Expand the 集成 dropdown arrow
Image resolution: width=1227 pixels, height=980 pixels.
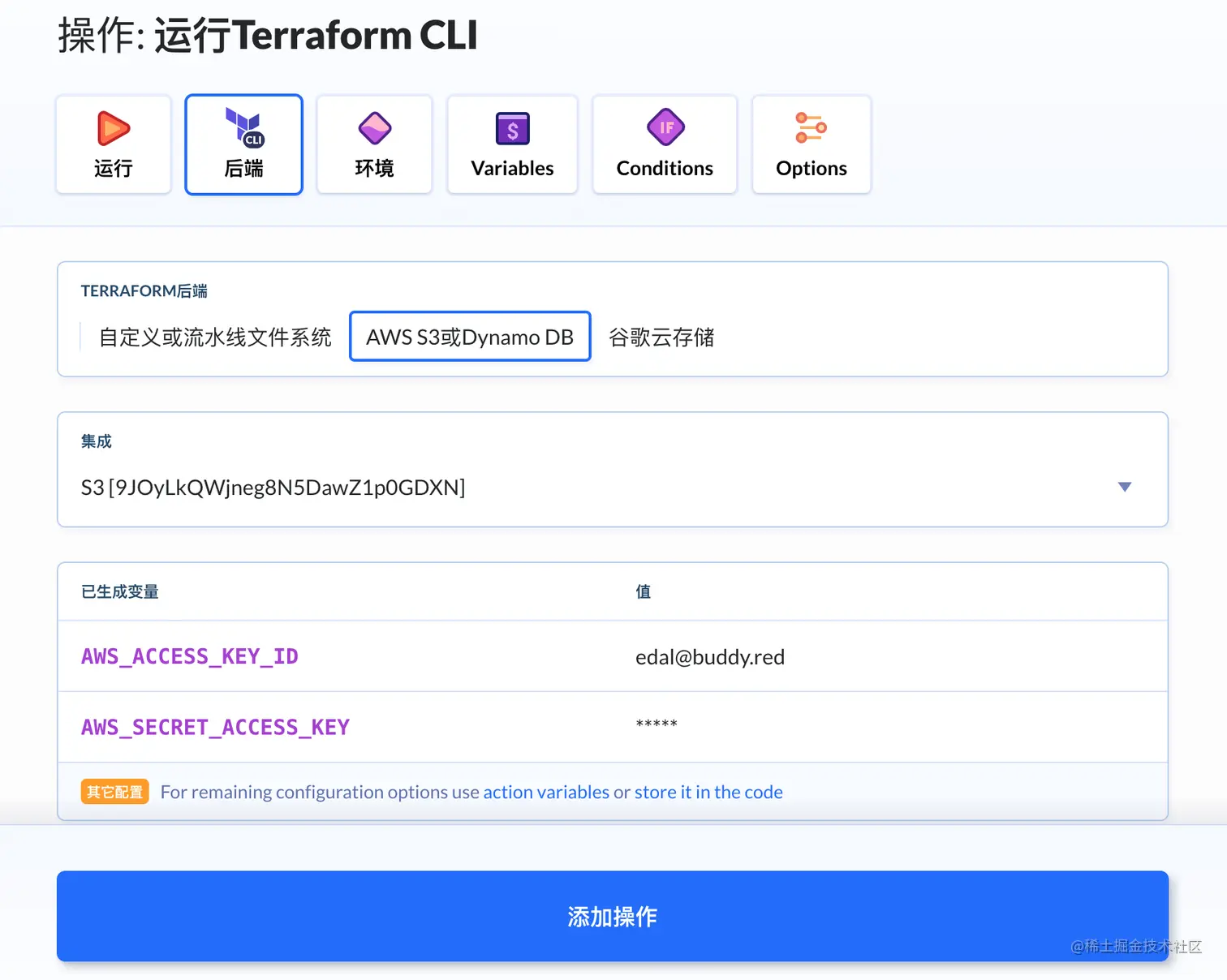pos(1125,487)
